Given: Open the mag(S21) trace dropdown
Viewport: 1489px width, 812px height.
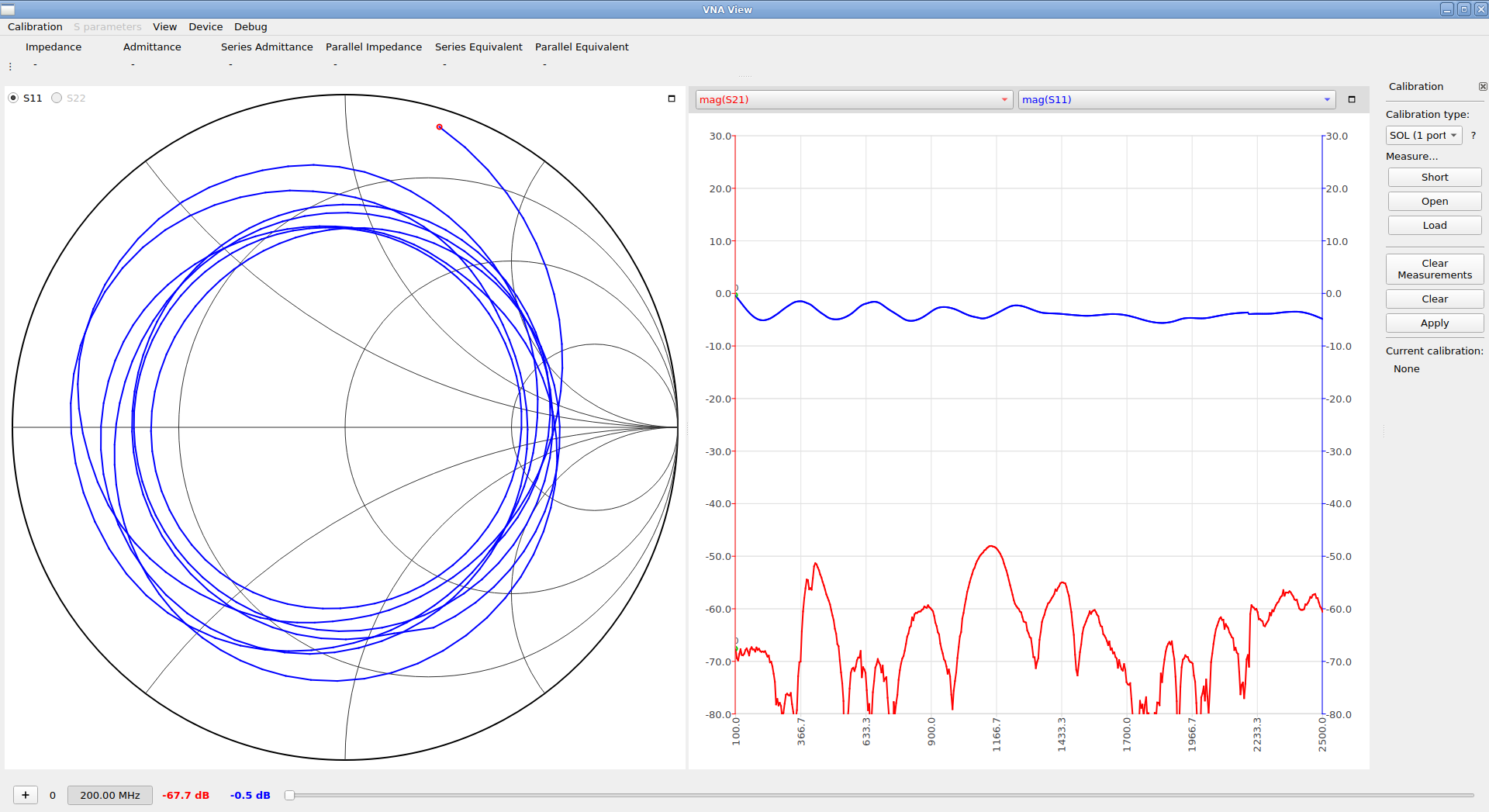Looking at the screenshot, I should [x=854, y=99].
